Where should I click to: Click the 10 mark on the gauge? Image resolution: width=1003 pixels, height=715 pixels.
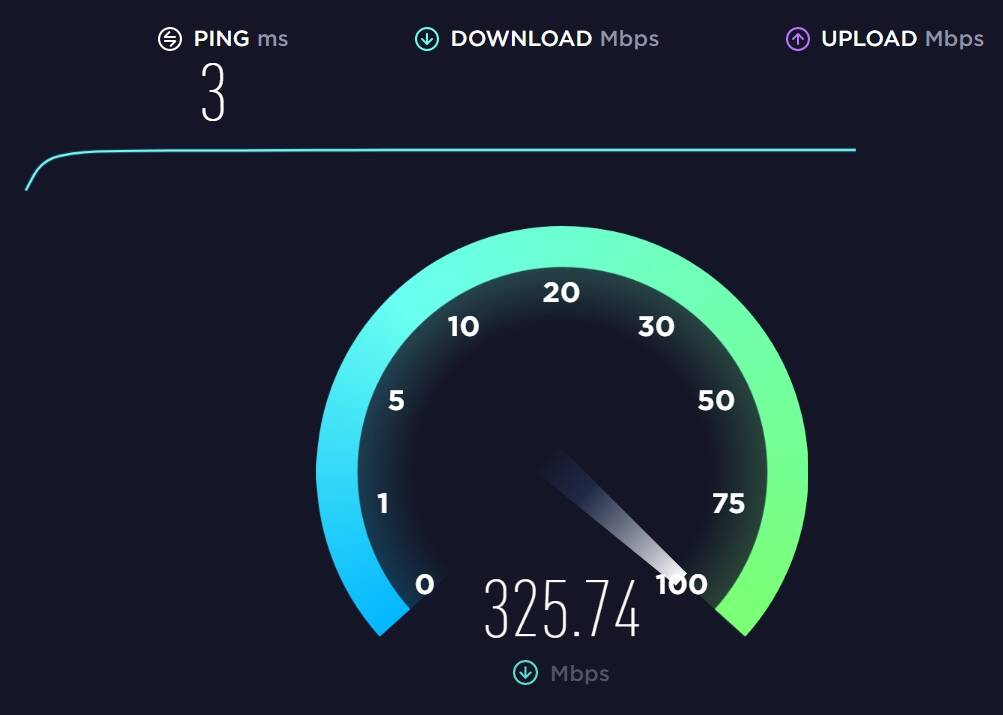464,327
